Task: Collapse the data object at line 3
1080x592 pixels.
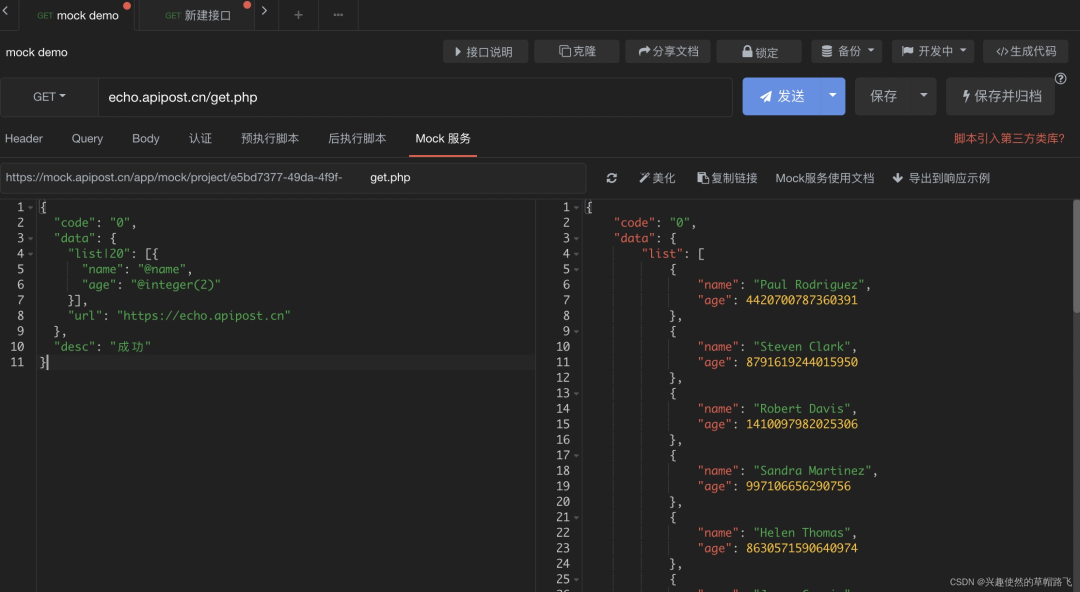Action: point(31,239)
